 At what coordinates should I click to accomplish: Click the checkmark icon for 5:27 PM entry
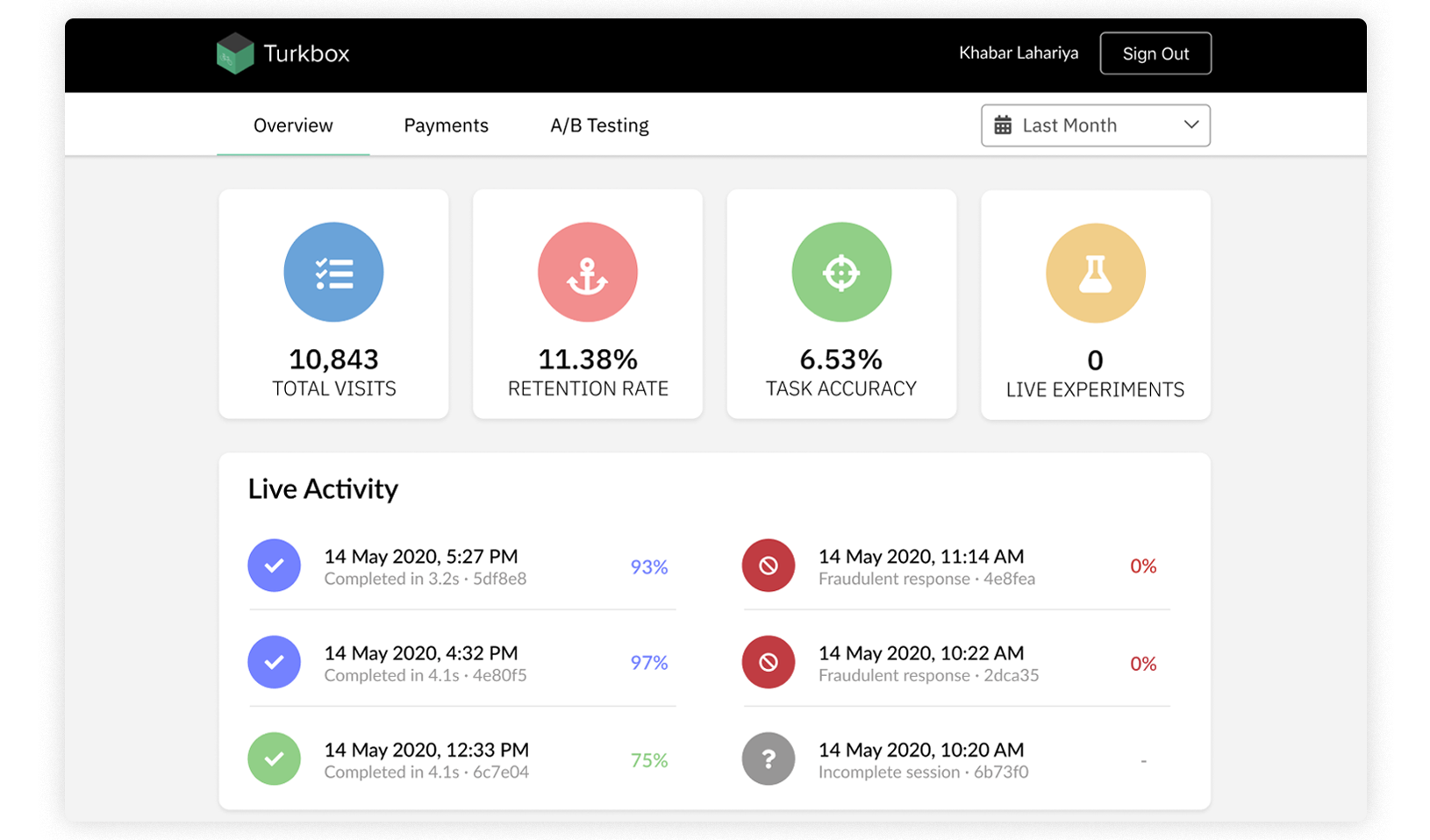[x=274, y=566]
